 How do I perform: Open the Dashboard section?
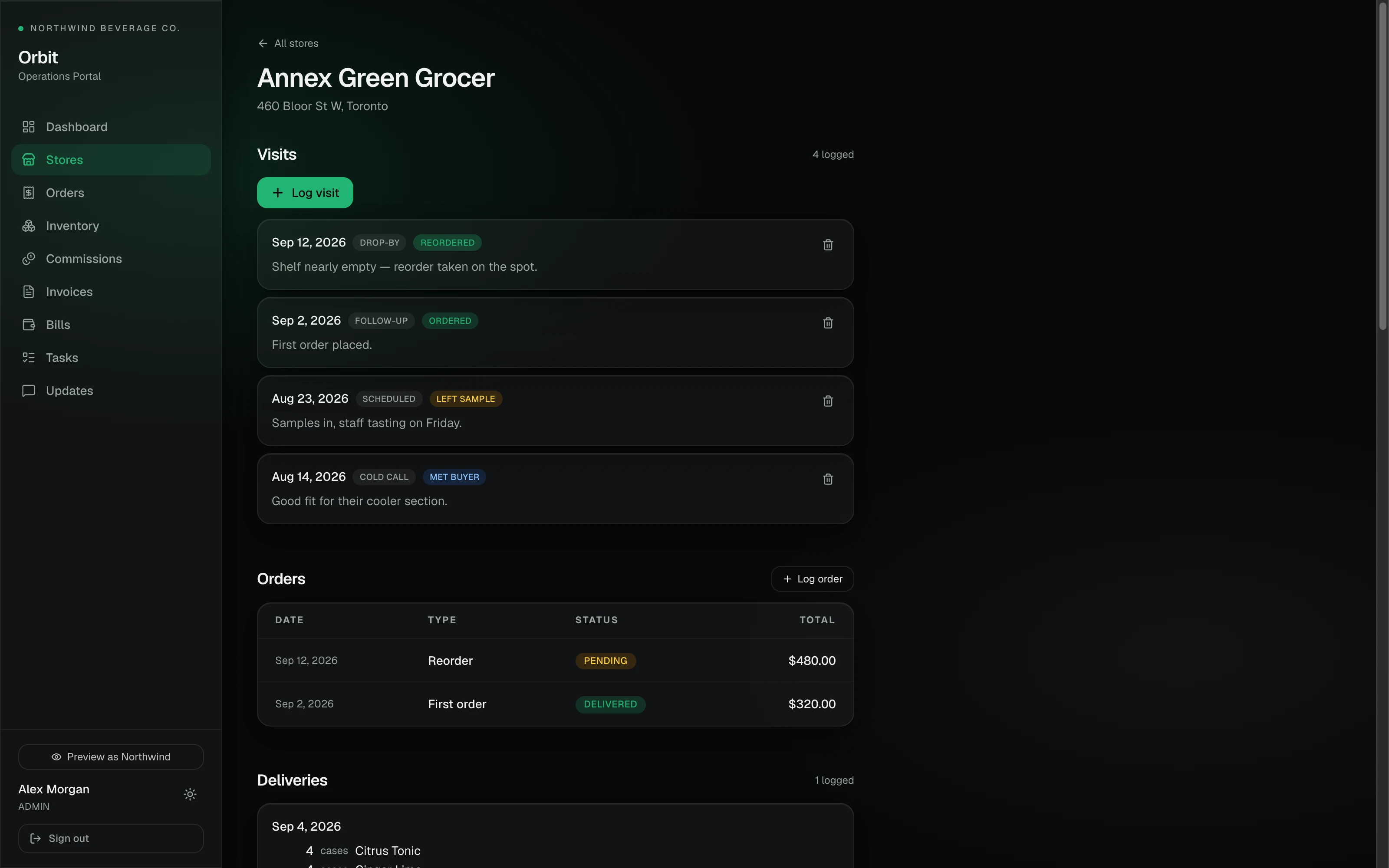click(111, 127)
